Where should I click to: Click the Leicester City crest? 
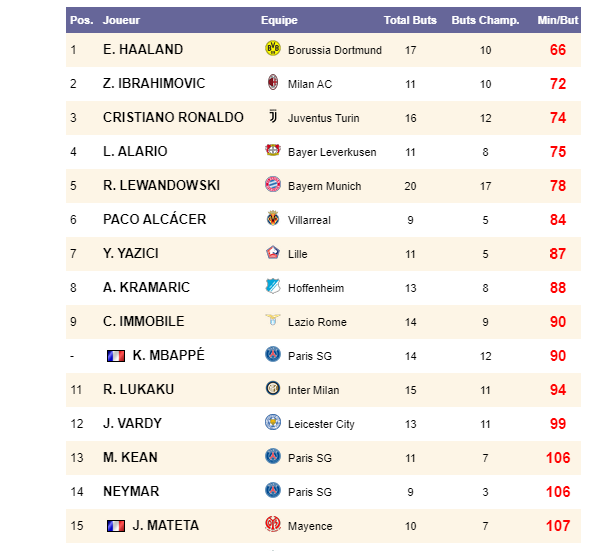(x=272, y=423)
